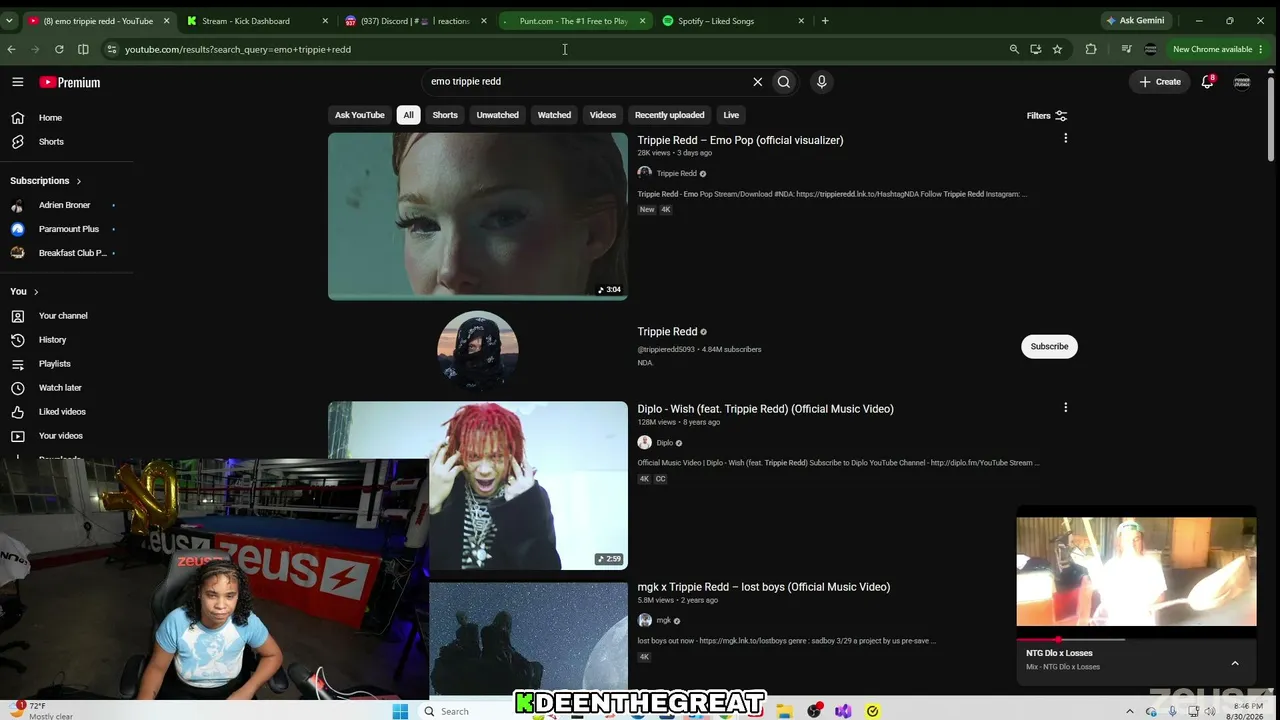Open YouTube notifications bell
This screenshot has width=1280, height=720.
point(1208,82)
